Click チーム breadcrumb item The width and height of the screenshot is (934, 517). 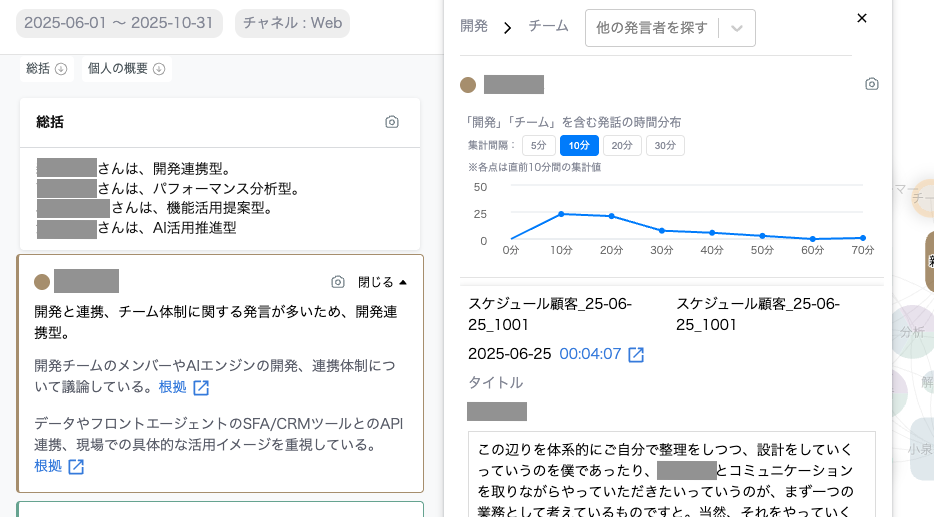tap(548, 27)
